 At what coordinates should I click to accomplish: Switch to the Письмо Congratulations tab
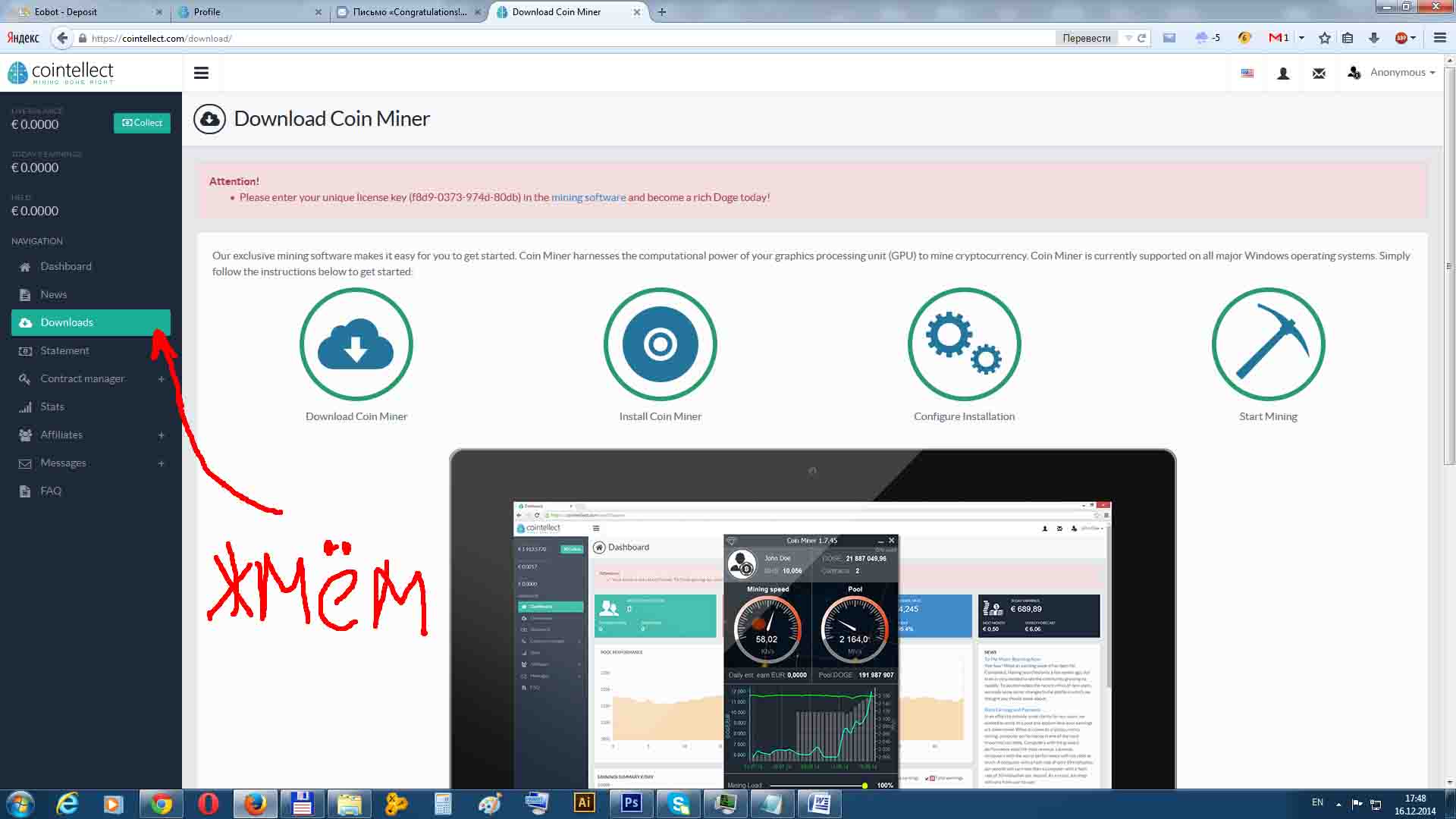tap(408, 12)
